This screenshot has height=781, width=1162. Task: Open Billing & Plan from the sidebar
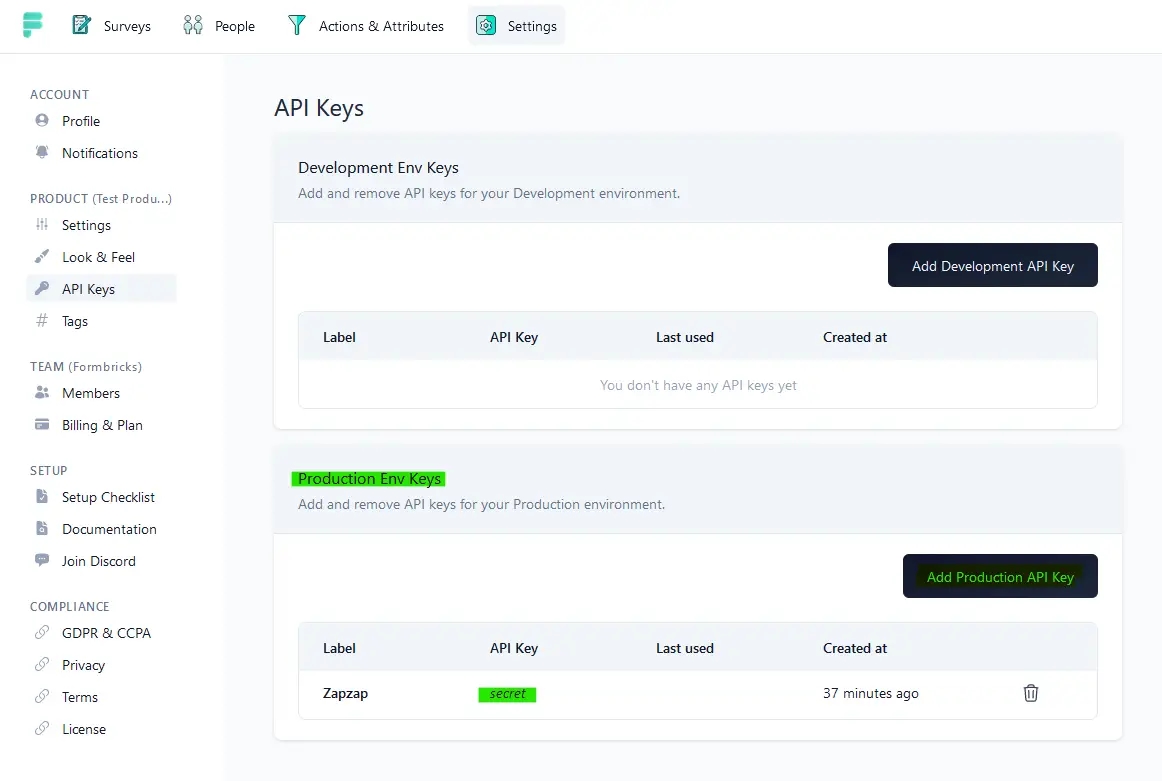click(40, 425)
